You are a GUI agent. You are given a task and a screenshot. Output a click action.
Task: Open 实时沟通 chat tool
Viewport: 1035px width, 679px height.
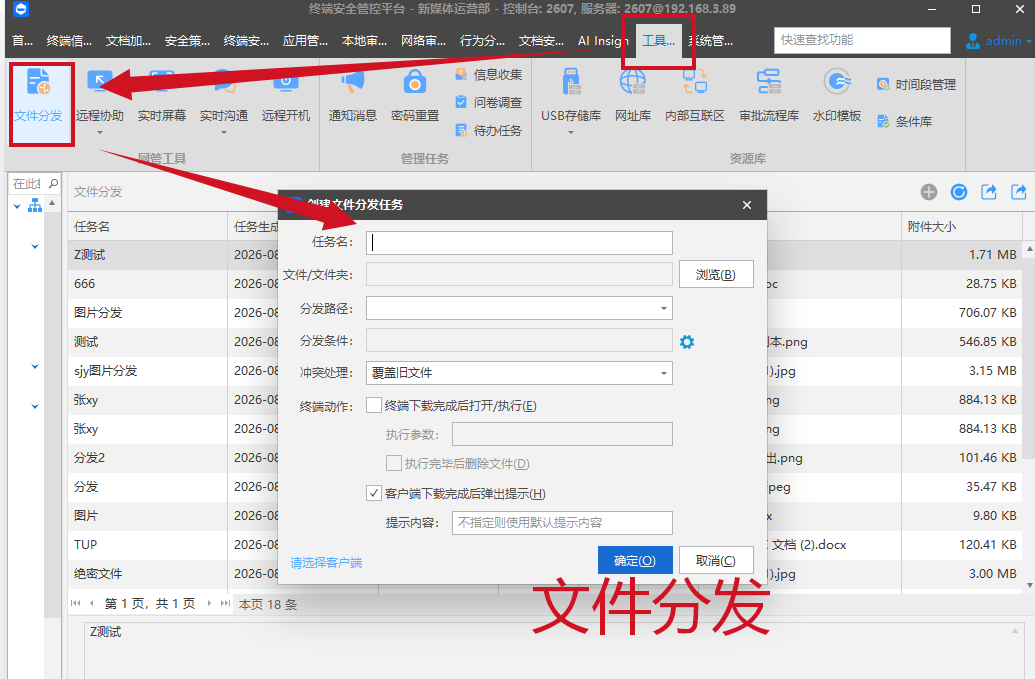[x=224, y=96]
